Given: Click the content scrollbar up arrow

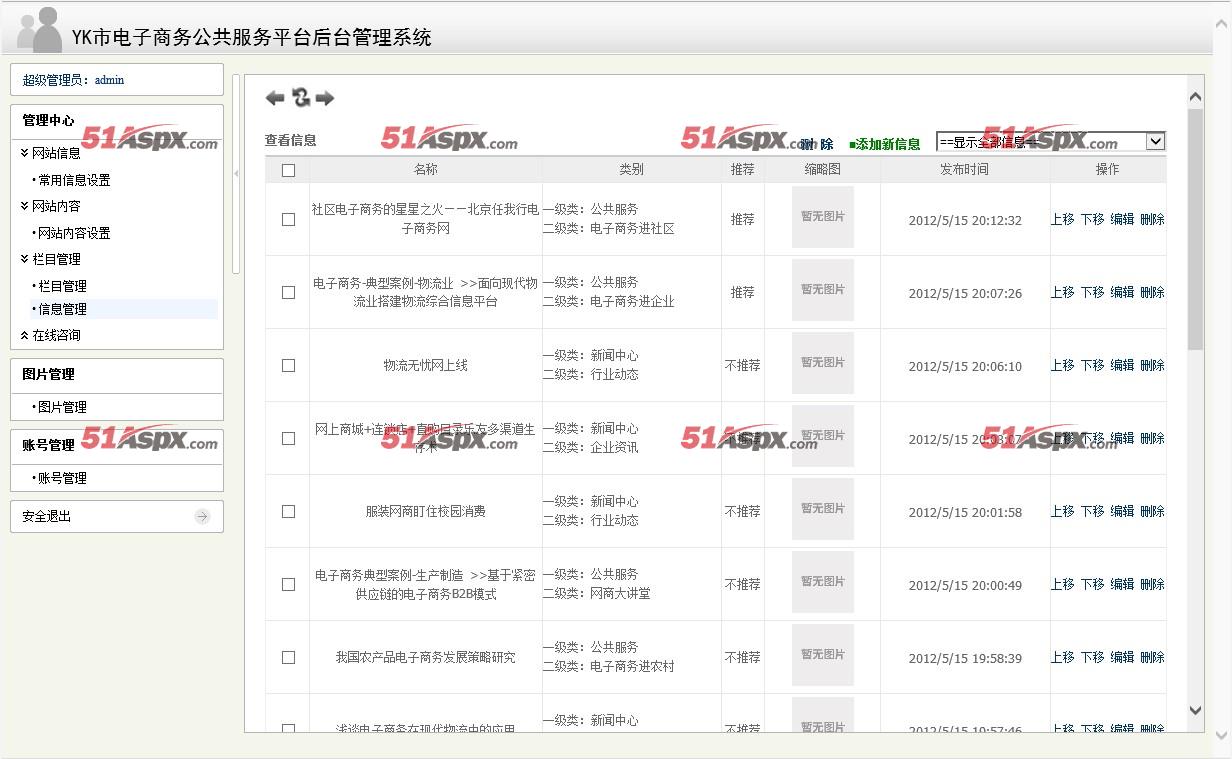Looking at the screenshot, I should pyautogui.click(x=1196, y=96).
